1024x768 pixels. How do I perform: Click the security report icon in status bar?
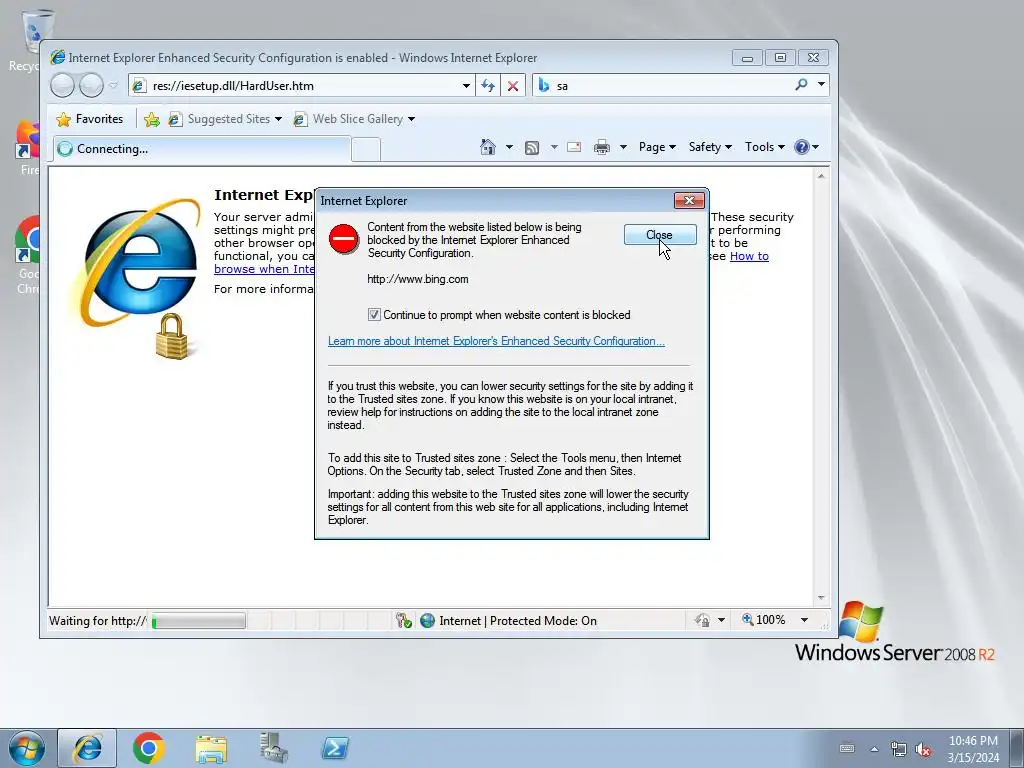(404, 620)
